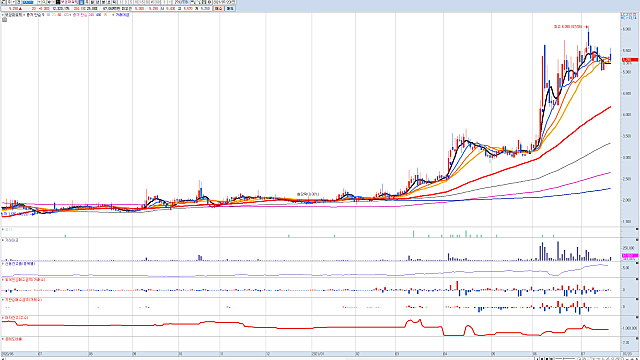Image resolution: width=640 pixels, height=360 pixels.
Task: Close the volume panel via its right-edge square
Action: tap(637, 240)
